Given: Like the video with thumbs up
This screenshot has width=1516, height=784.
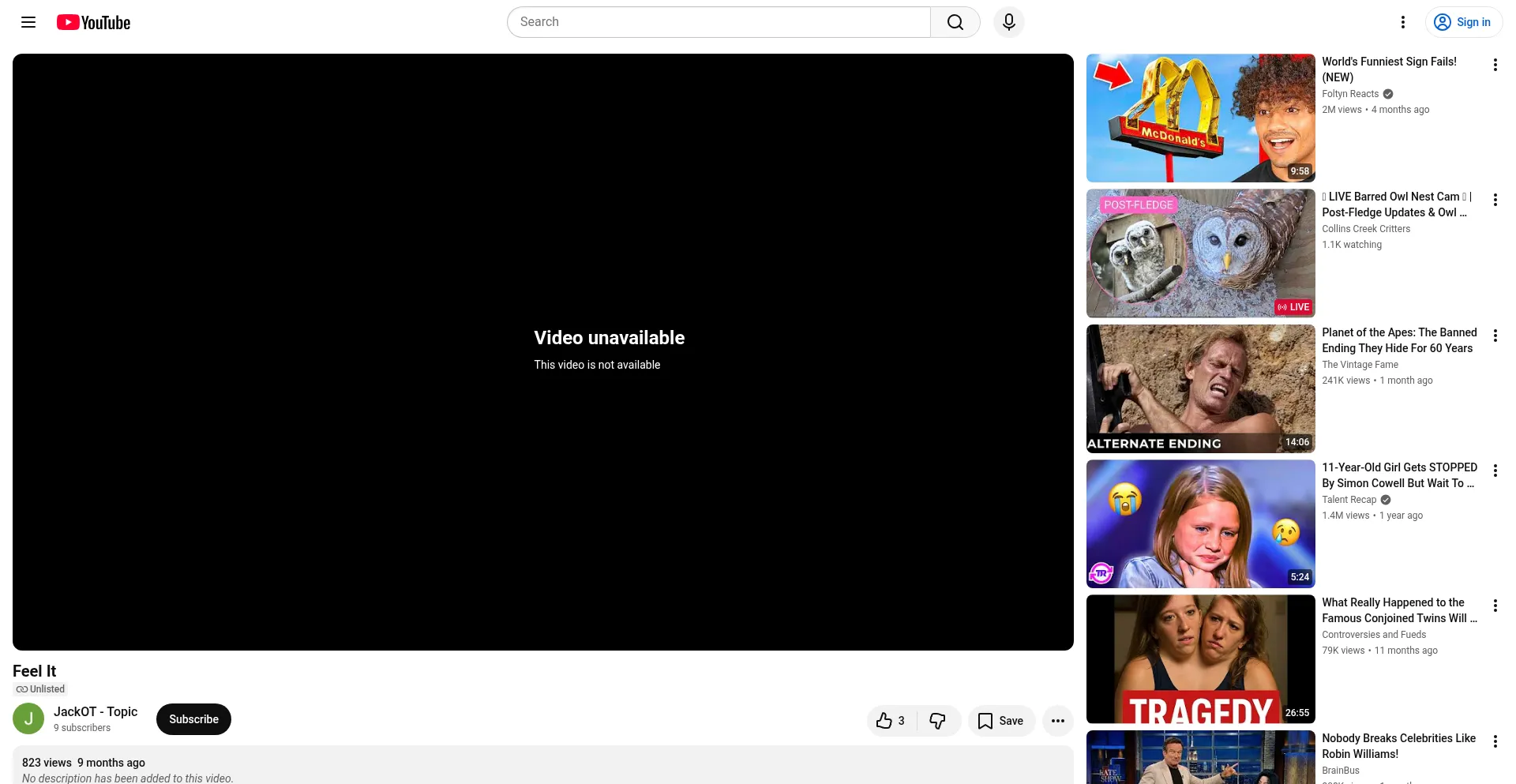Looking at the screenshot, I should click(891, 721).
